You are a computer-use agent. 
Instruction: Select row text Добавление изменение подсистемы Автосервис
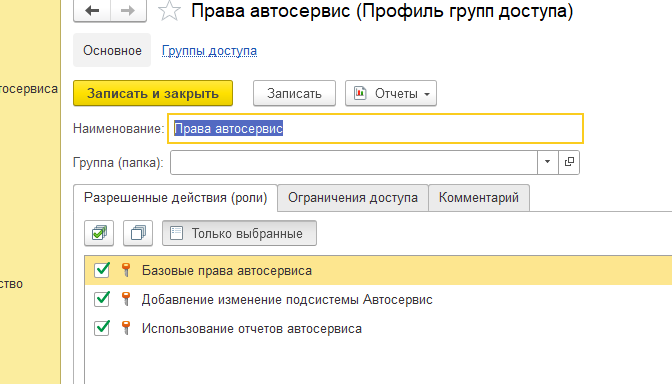click(287, 300)
